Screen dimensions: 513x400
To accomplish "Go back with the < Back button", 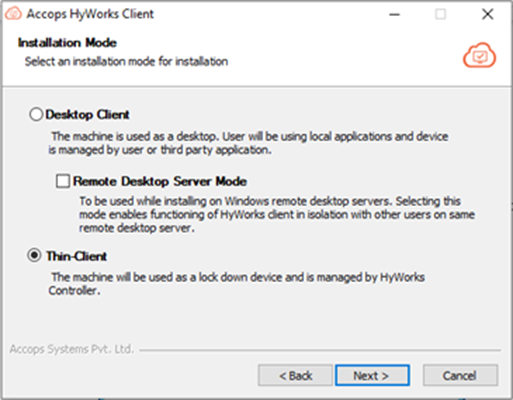I will pyautogui.click(x=295, y=376).
